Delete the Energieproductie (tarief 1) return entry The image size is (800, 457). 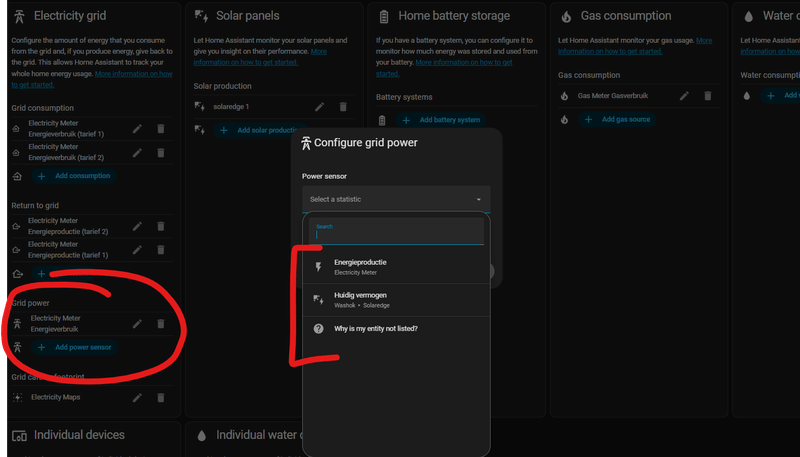(160, 249)
